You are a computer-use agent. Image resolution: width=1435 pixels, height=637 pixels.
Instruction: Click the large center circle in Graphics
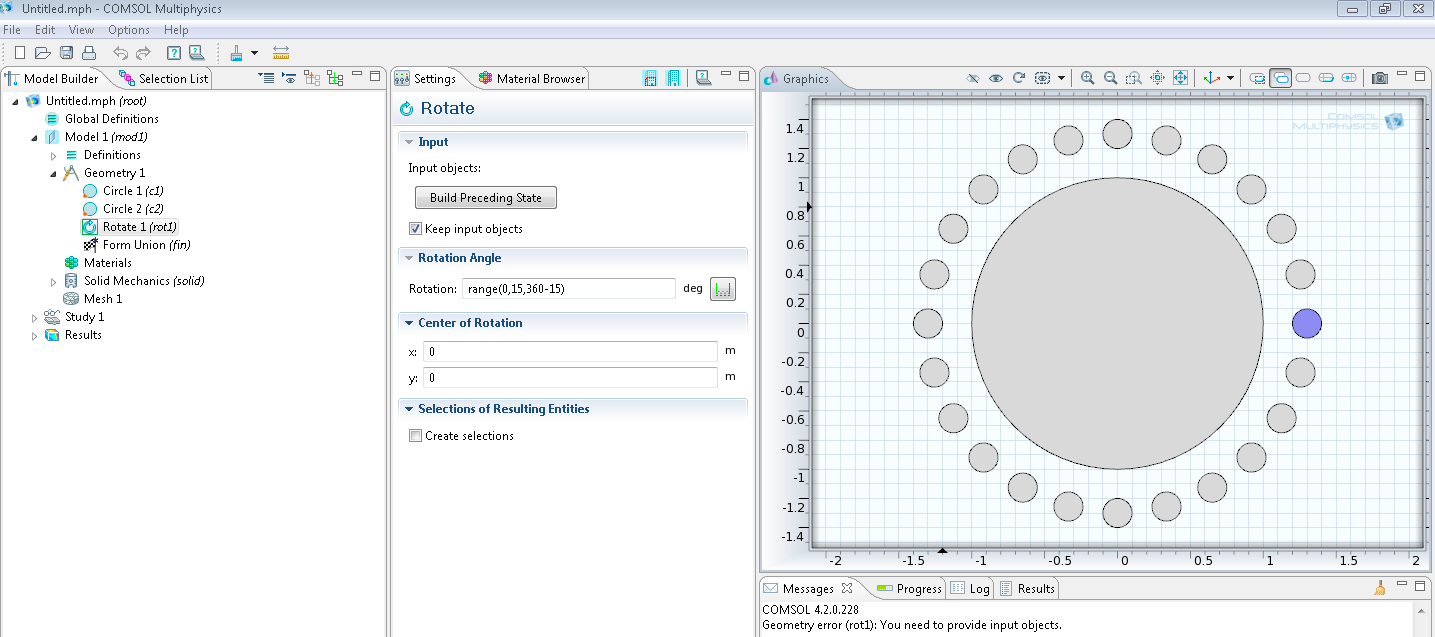point(1117,323)
